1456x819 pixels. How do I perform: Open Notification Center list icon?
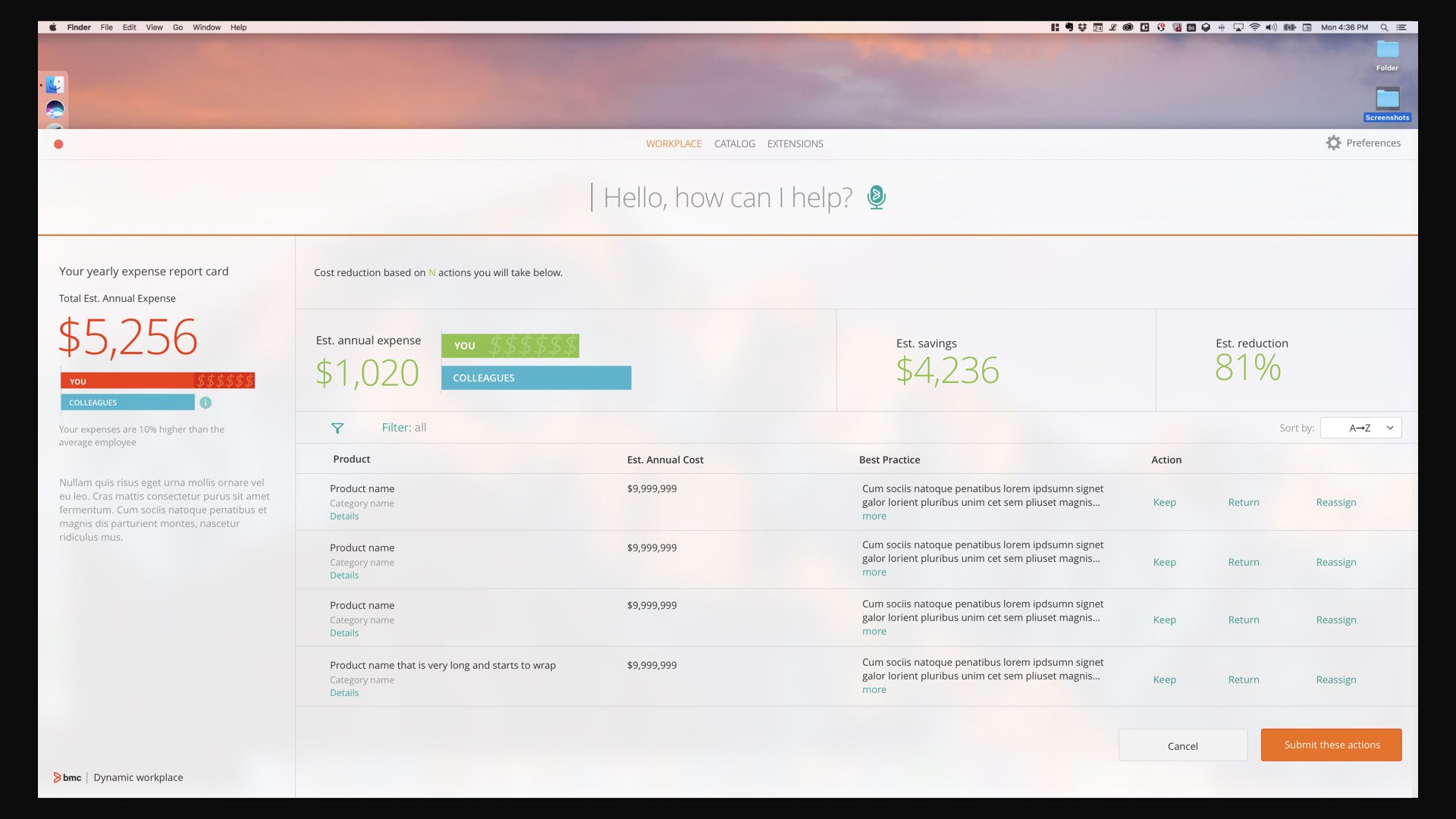tap(1401, 27)
